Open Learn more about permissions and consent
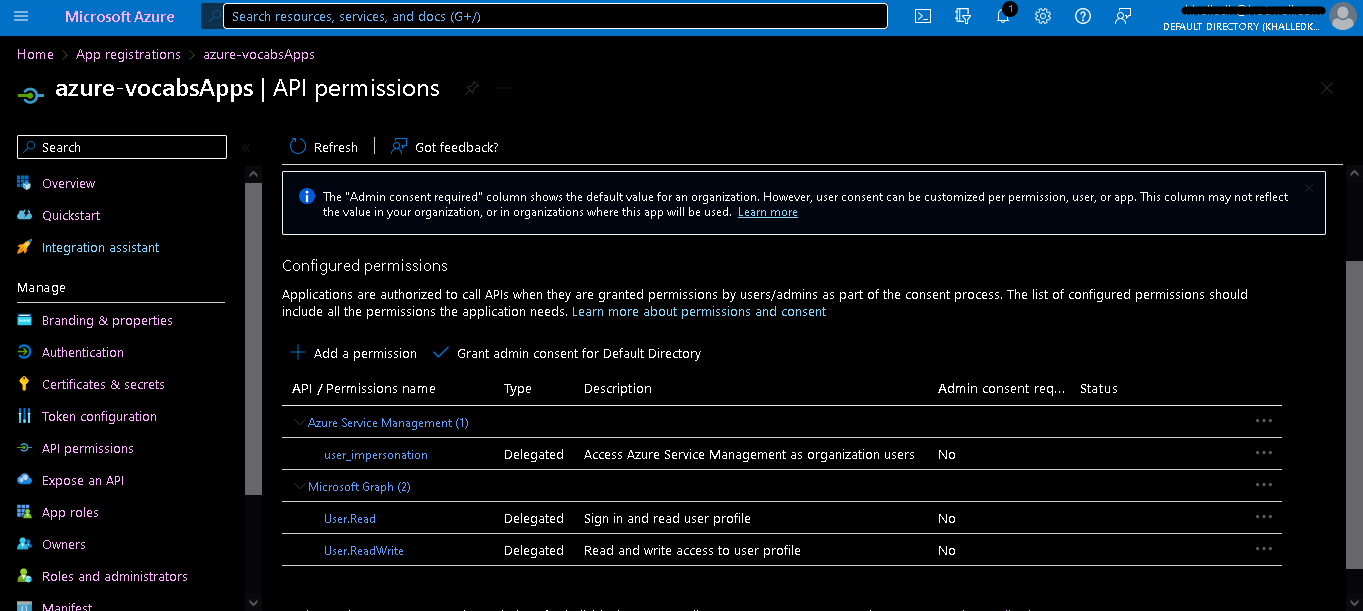Viewport: 1363px width, 611px height. pyautogui.click(x=699, y=312)
